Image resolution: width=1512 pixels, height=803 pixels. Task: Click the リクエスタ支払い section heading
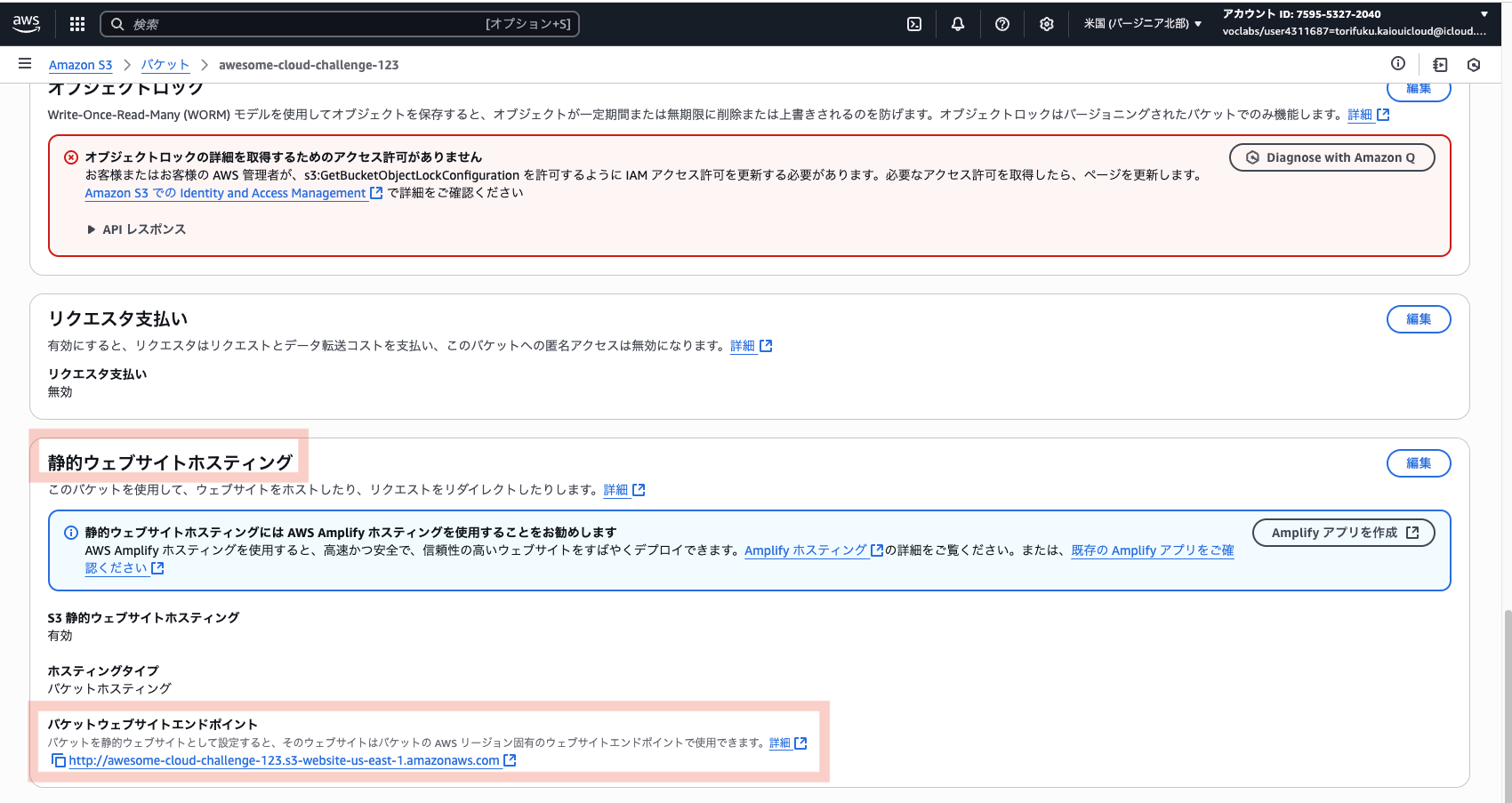coord(117,318)
